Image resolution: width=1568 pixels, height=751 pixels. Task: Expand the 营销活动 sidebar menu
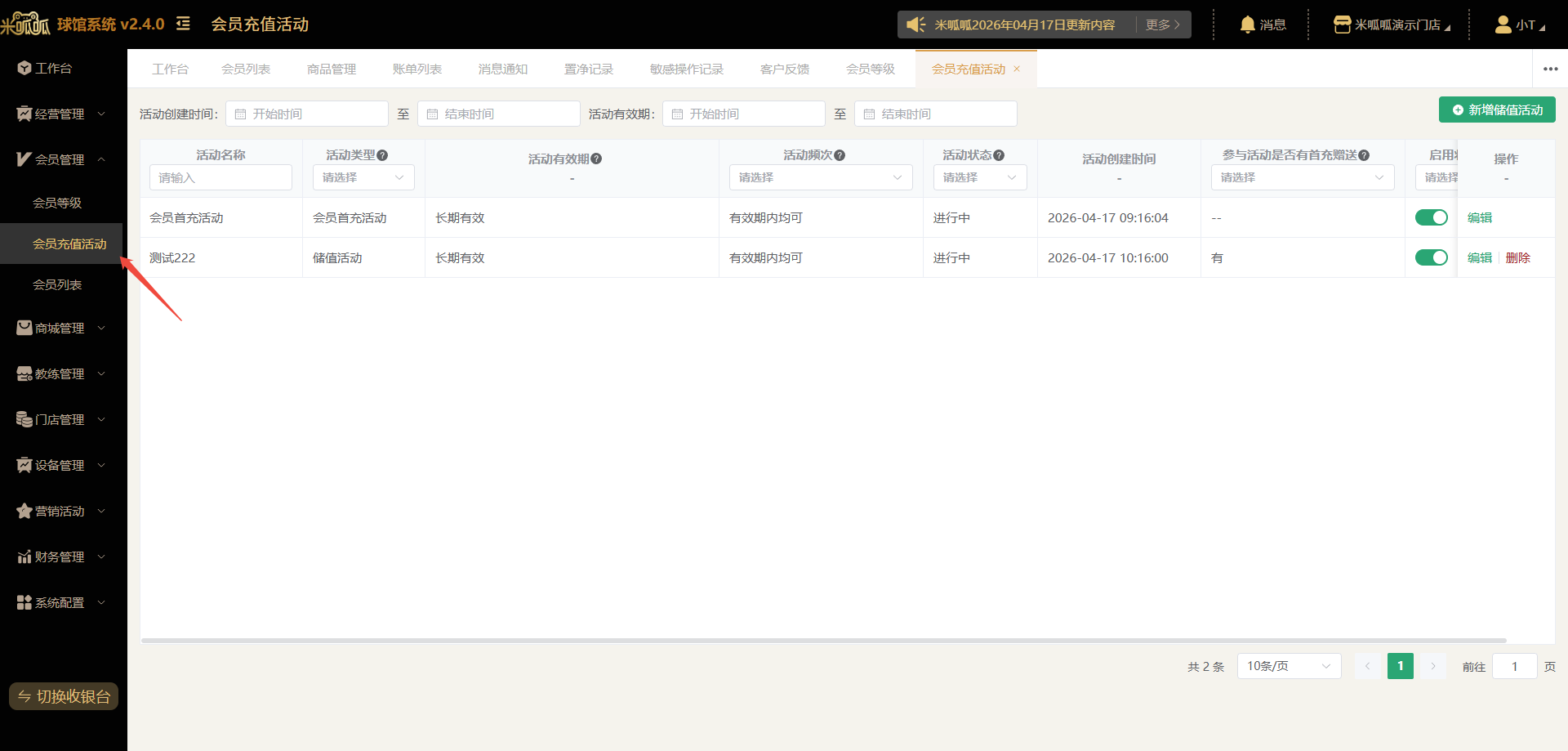pos(61,511)
